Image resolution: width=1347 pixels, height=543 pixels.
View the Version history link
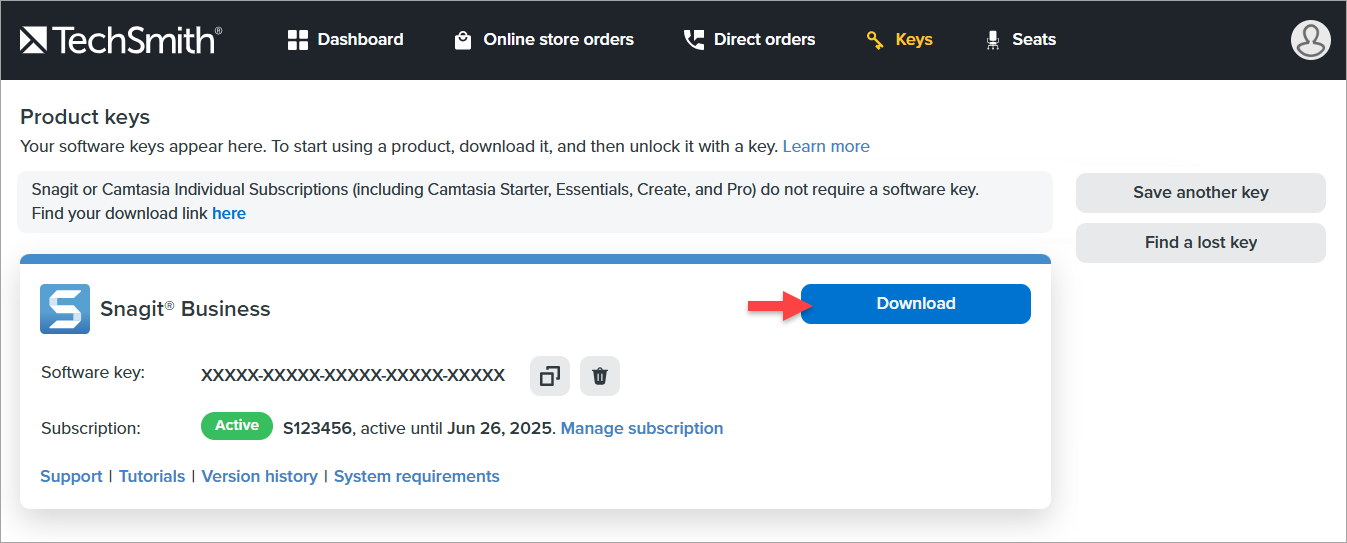tap(259, 476)
